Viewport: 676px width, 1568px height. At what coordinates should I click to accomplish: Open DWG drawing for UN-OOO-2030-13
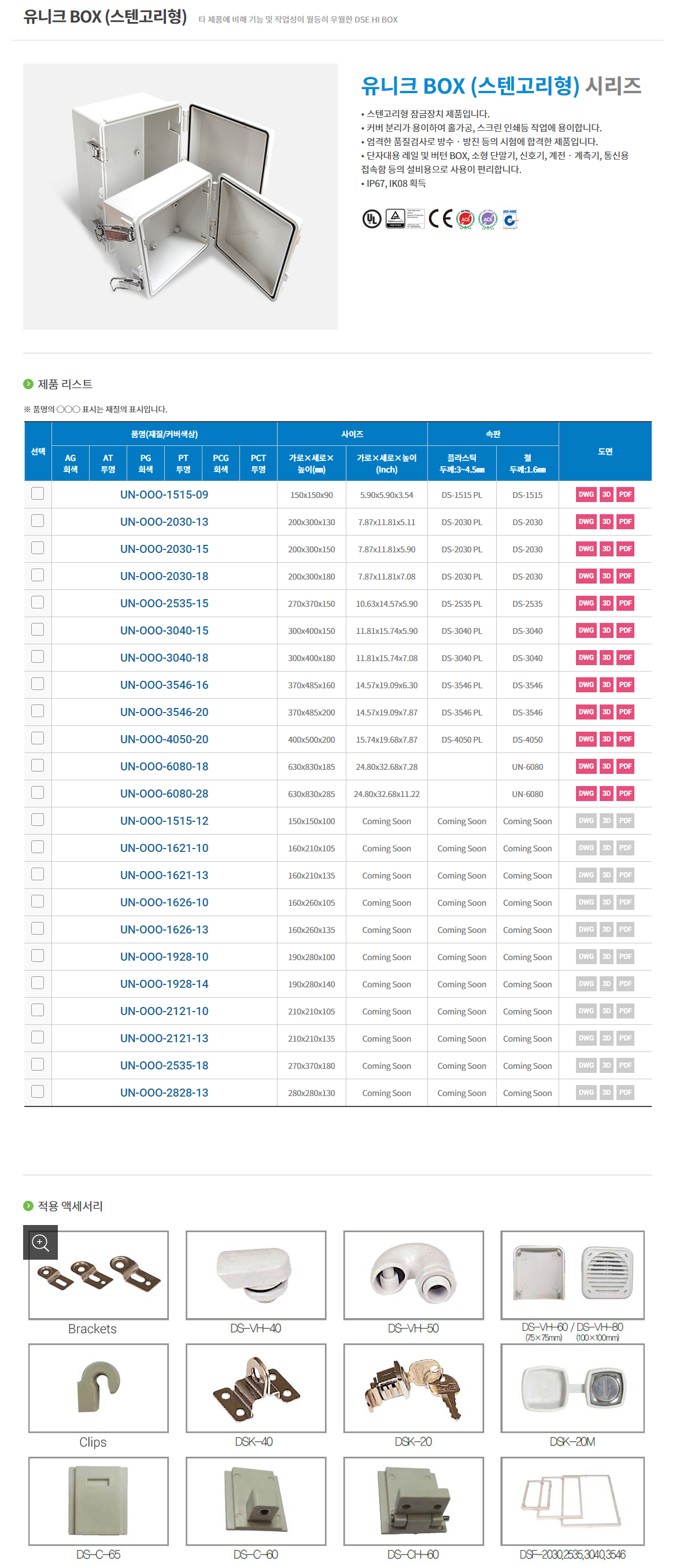point(585,522)
